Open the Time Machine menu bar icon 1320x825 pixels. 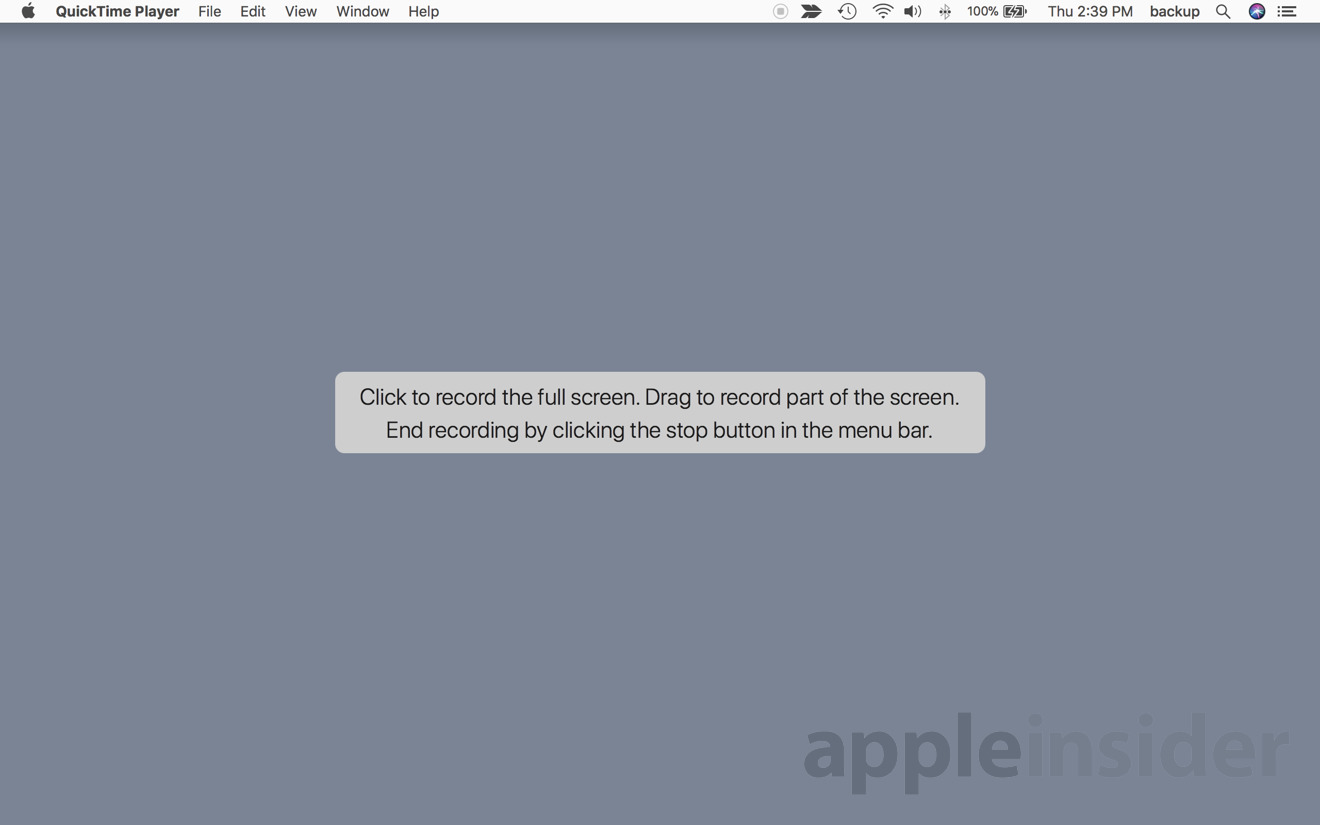coord(847,11)
